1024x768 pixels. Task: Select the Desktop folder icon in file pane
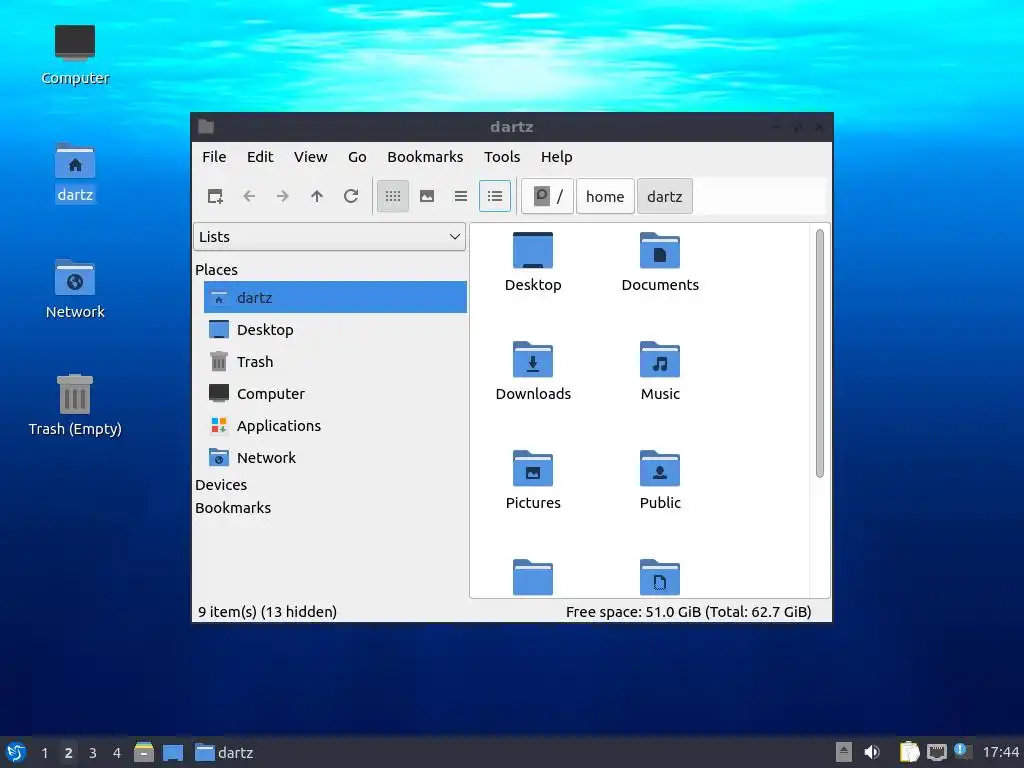533,251
